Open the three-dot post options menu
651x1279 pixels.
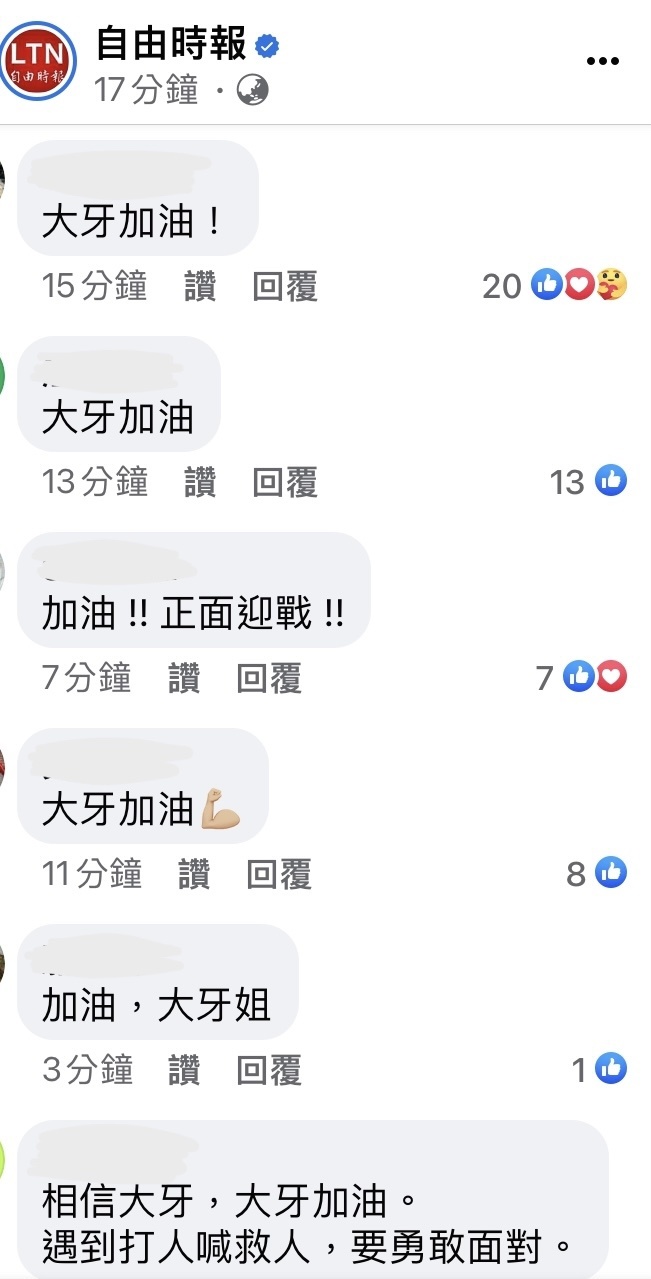point(603,62)
